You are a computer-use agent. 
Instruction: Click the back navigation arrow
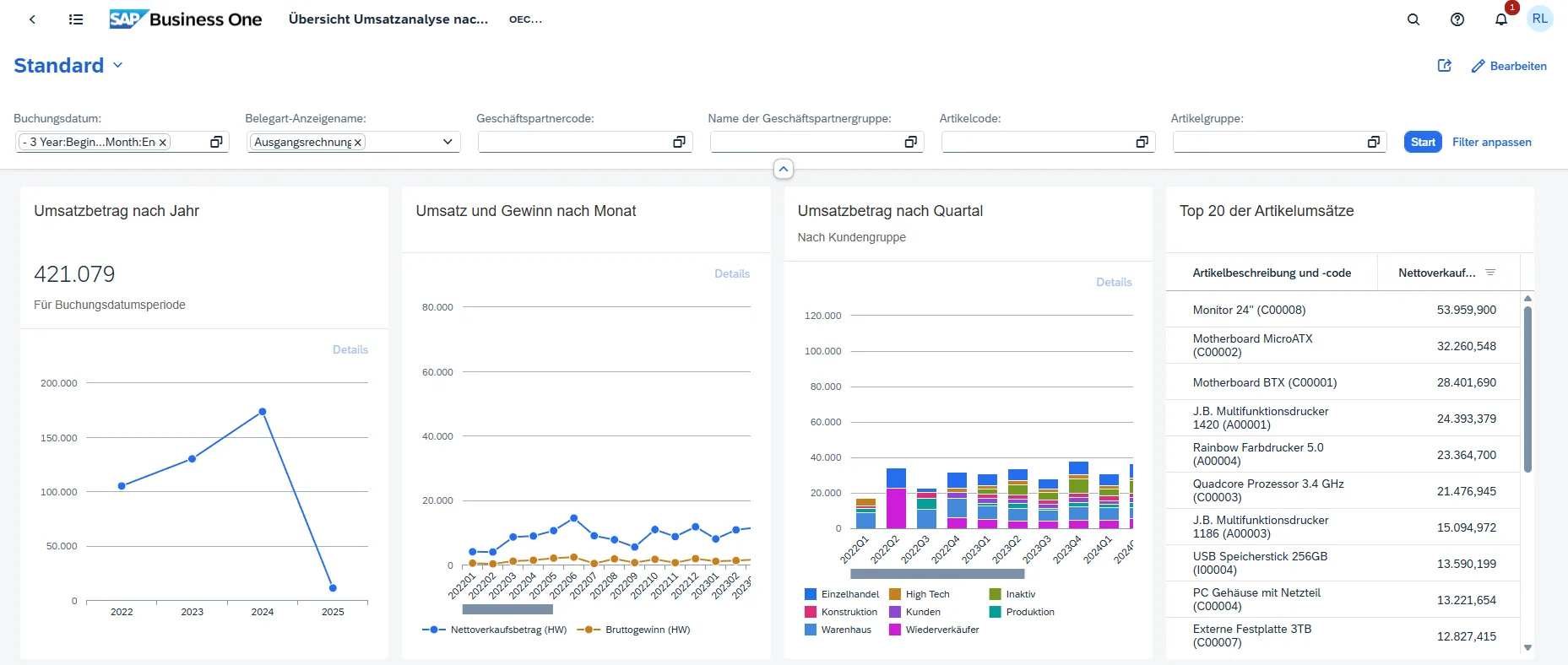(32, 19)
